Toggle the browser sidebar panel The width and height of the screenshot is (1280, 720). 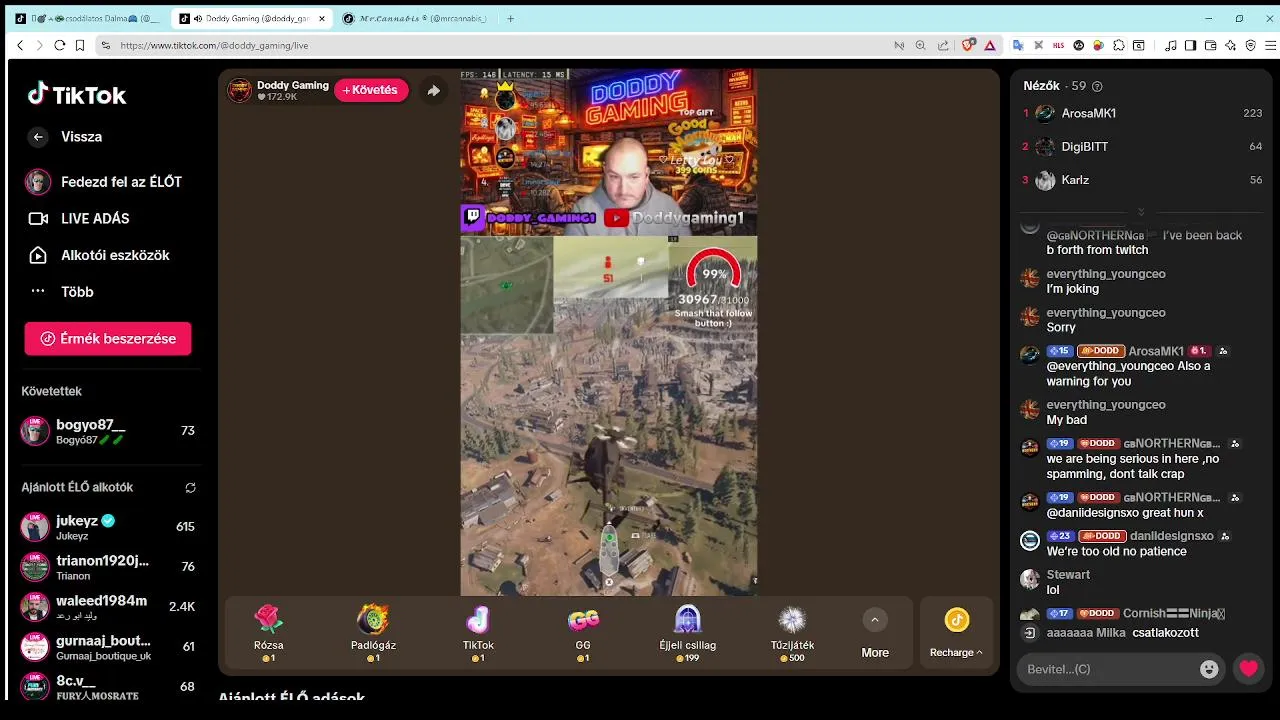coord(1191,45)
